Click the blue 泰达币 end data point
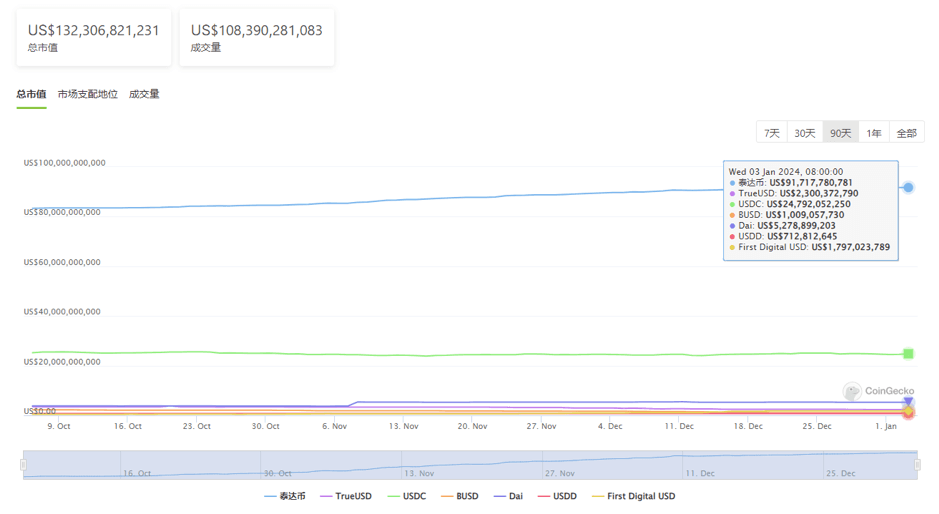Image resolution: width=939 pixels, height=514 pixels. tap(909, 187)
